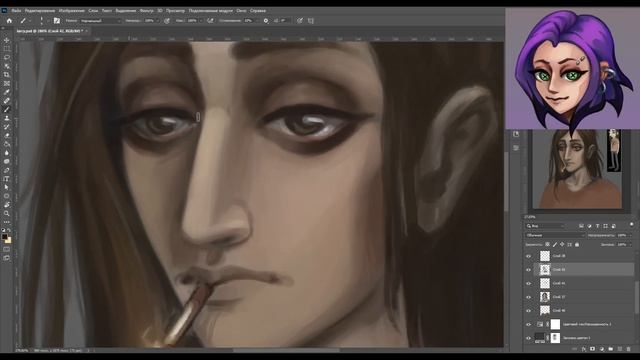Select the Eraser tool
The image size is (640, 360).
click(x=7, y=135)
